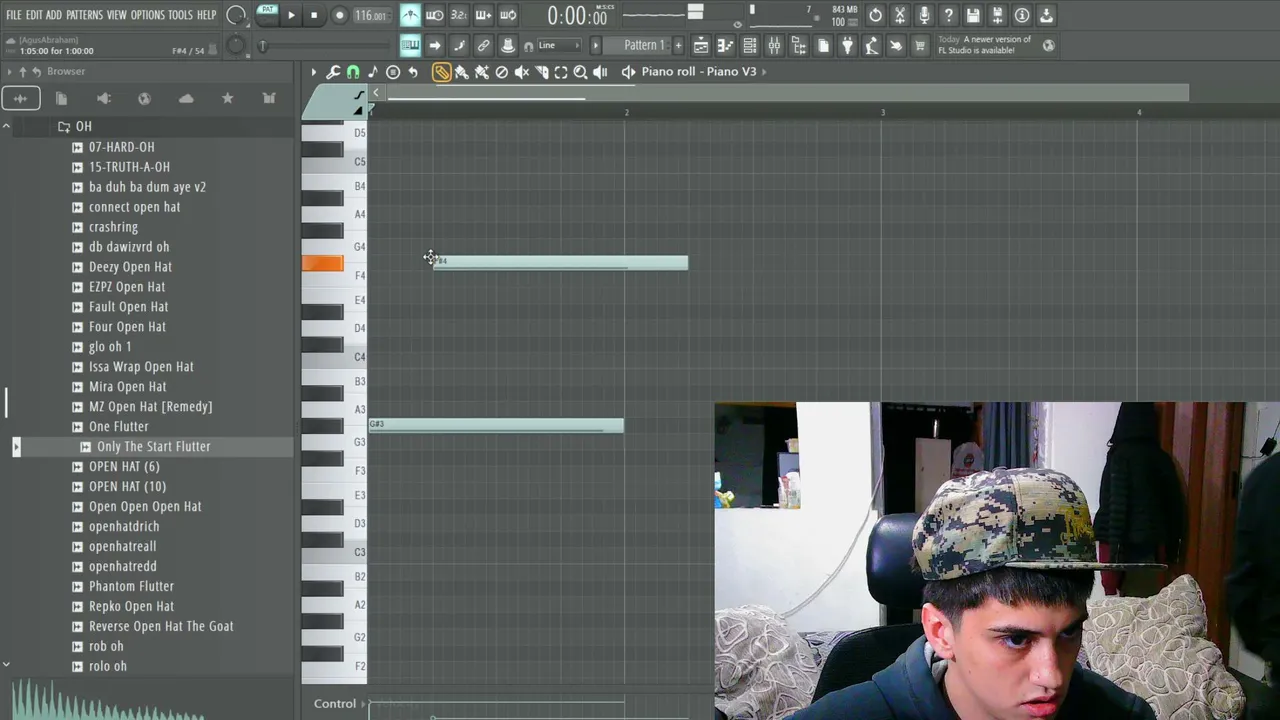Viewport: 1280px width, 720px height.
Task: Save the project with floppy disk icon
Action: (x=973, y=15)
